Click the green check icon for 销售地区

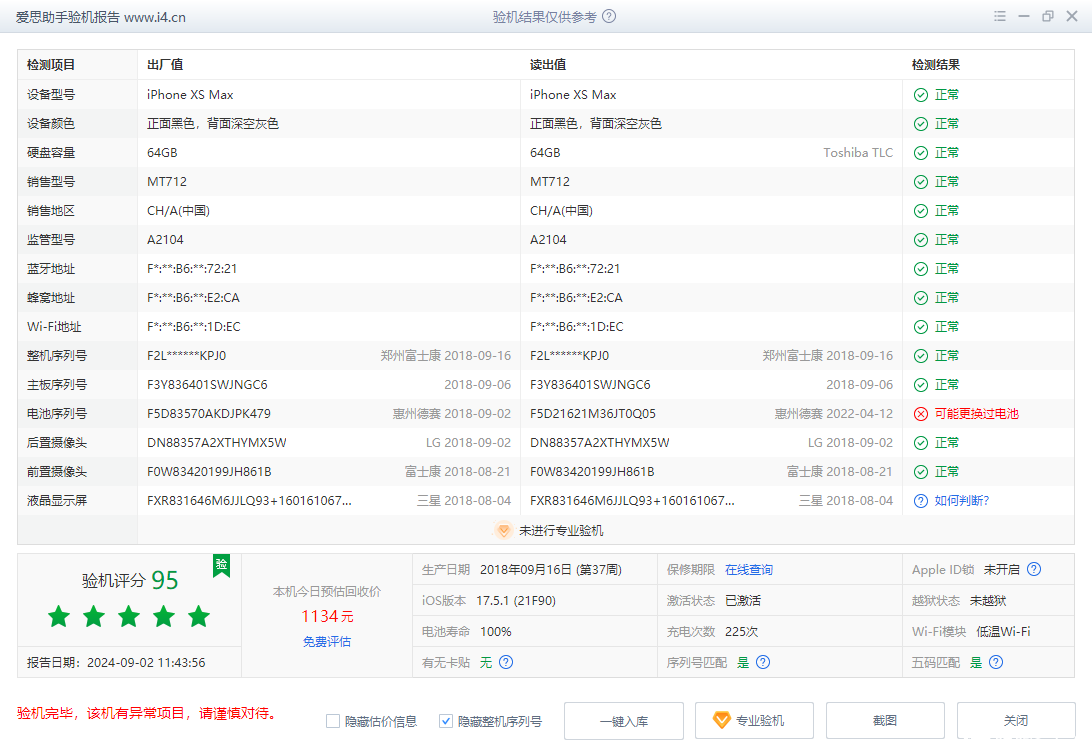pos(921,211)
